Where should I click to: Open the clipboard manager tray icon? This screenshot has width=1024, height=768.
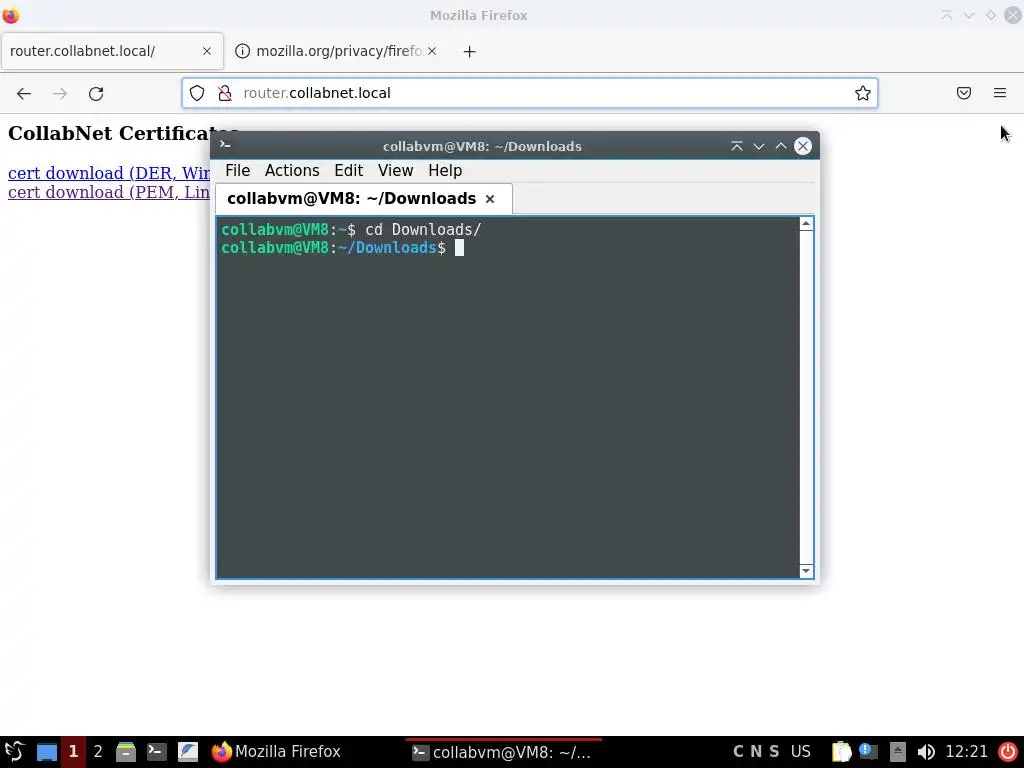coord(842,752)
